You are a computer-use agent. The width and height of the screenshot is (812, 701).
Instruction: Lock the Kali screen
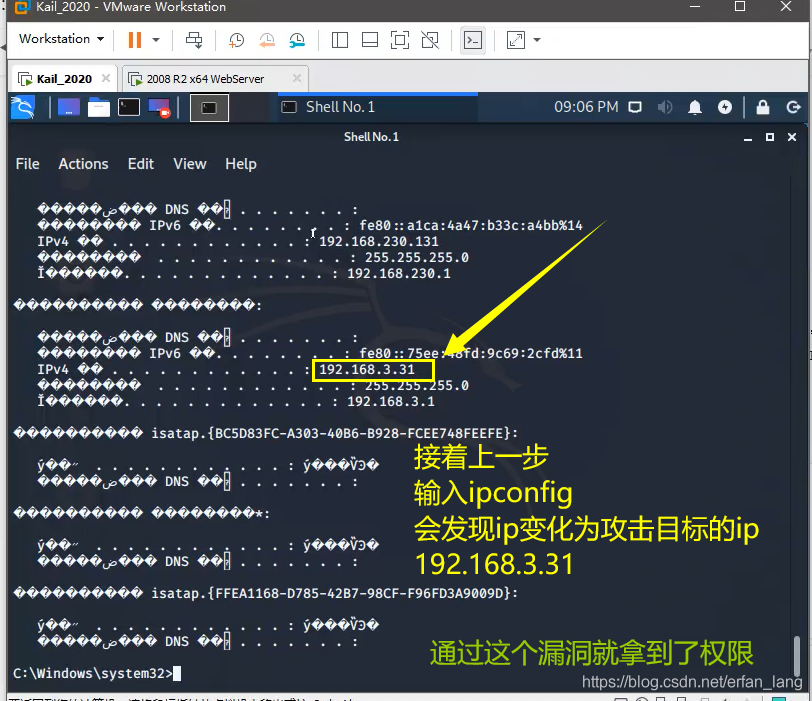pos(762,107)
